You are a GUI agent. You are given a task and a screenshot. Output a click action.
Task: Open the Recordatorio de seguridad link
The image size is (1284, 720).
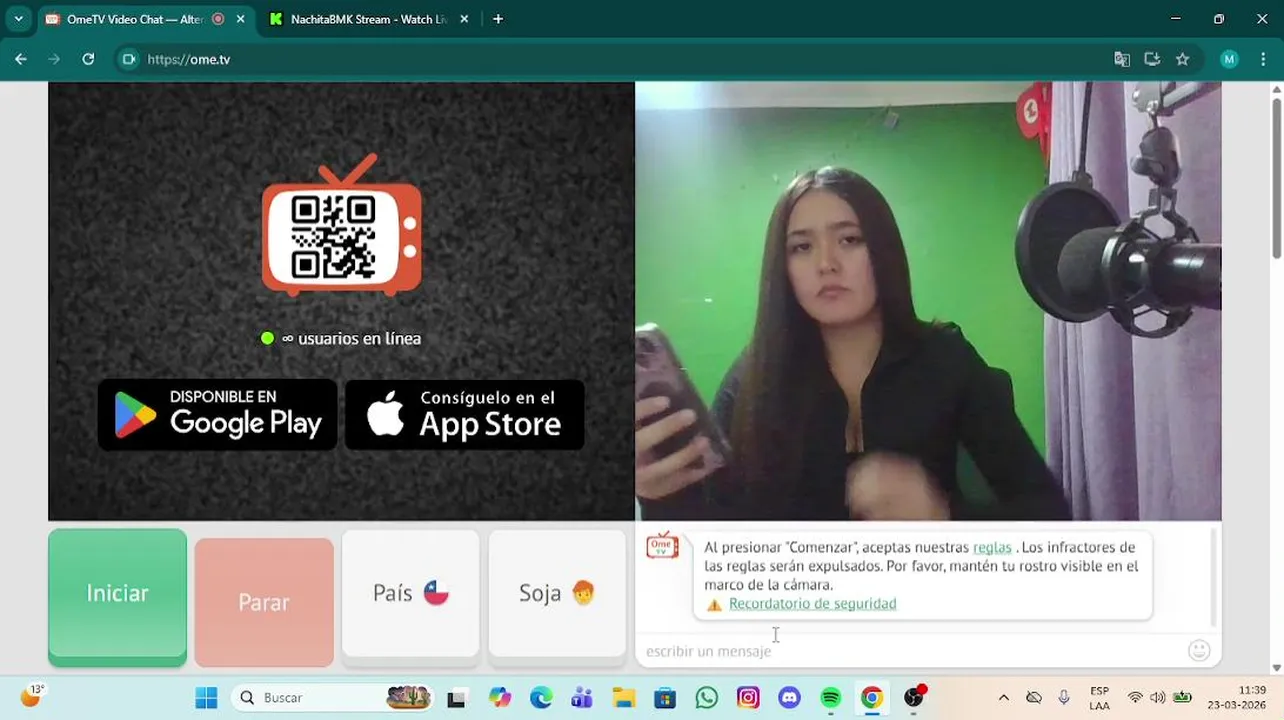(x=812, y=603)
